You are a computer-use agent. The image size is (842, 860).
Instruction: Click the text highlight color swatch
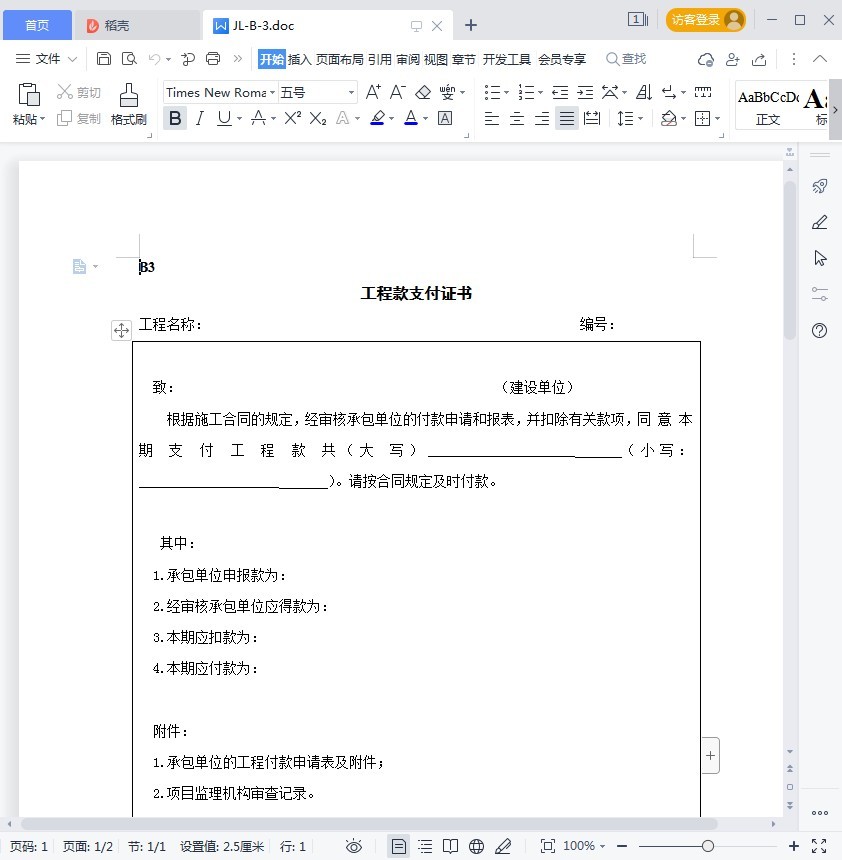pos(377,118)
